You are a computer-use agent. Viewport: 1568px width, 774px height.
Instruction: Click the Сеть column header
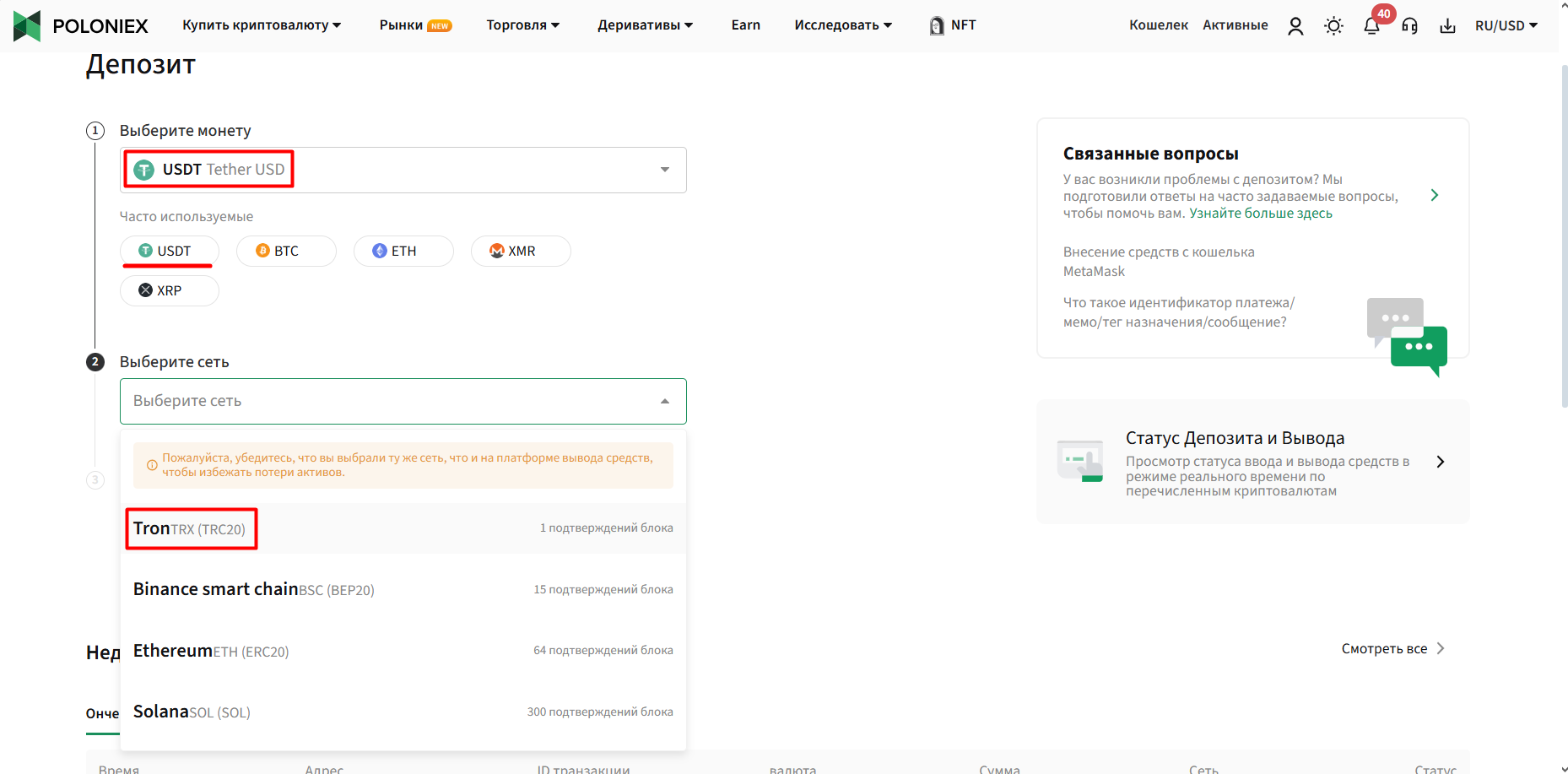click(1203, 769)
